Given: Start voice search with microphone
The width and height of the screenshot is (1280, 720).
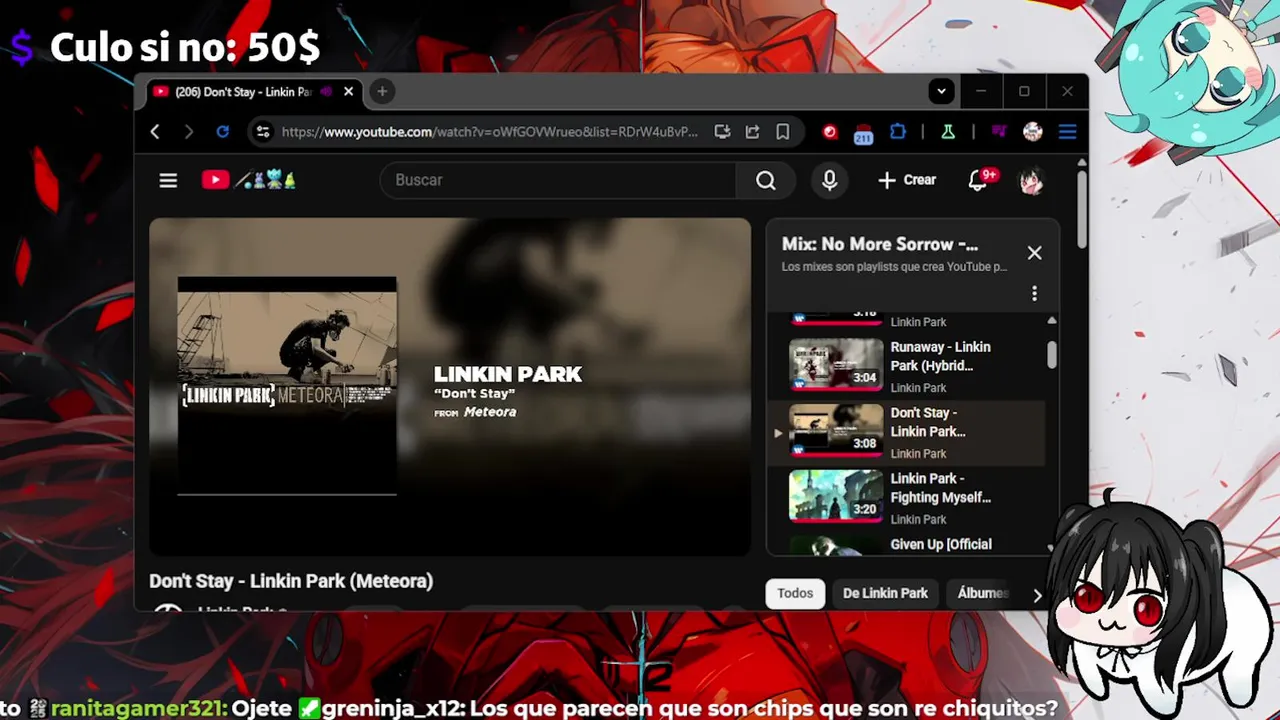Looking at the screenshot, I should (x=829, y=180).
